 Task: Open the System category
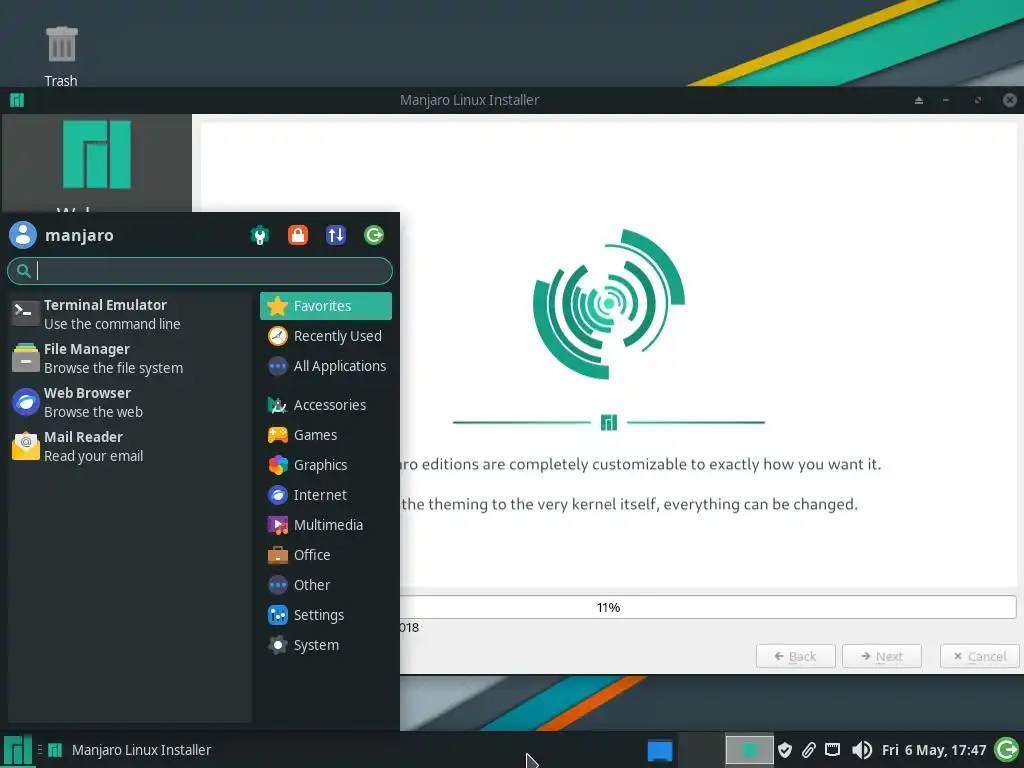pos(326,645)
